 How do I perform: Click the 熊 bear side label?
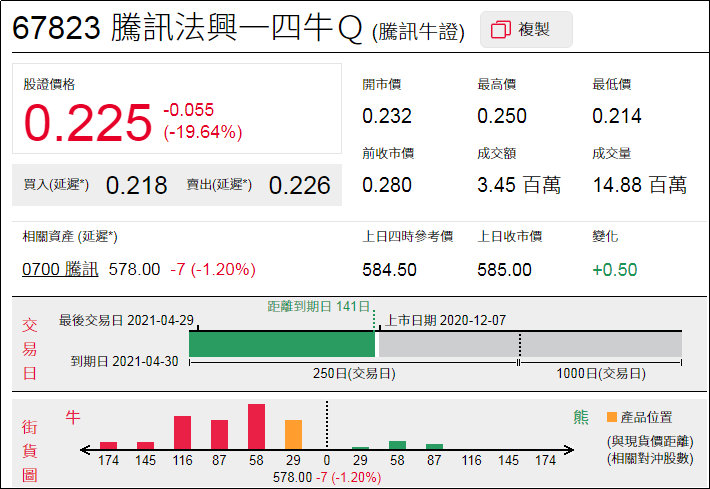581,417
